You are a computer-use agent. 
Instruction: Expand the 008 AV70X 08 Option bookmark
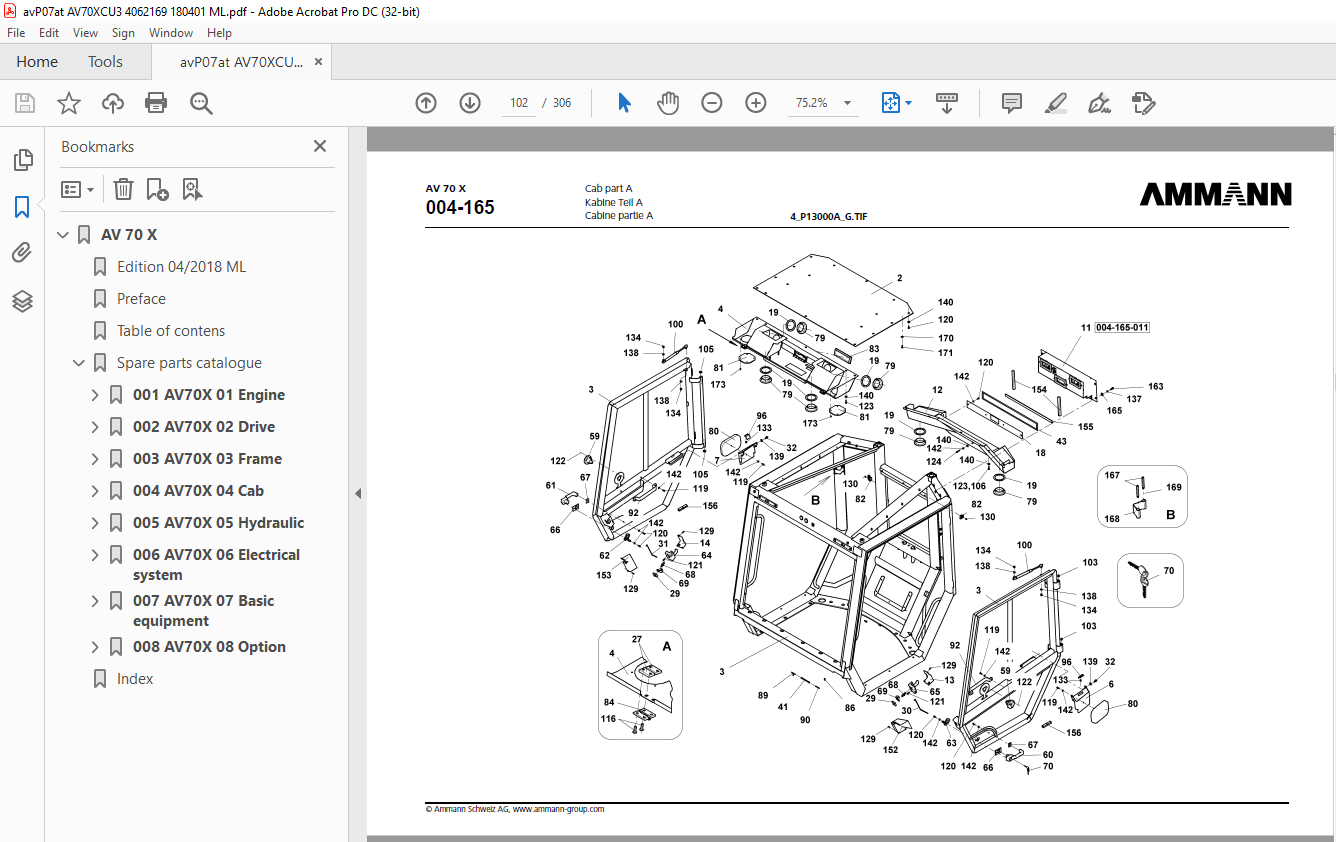[x=96, y=647]
